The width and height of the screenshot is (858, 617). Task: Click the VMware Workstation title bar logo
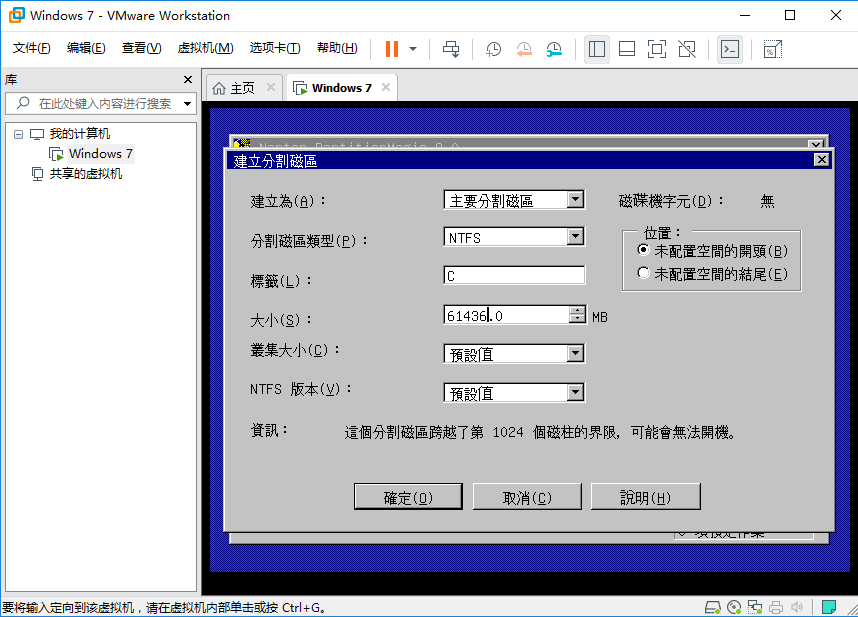coord(16,15)
